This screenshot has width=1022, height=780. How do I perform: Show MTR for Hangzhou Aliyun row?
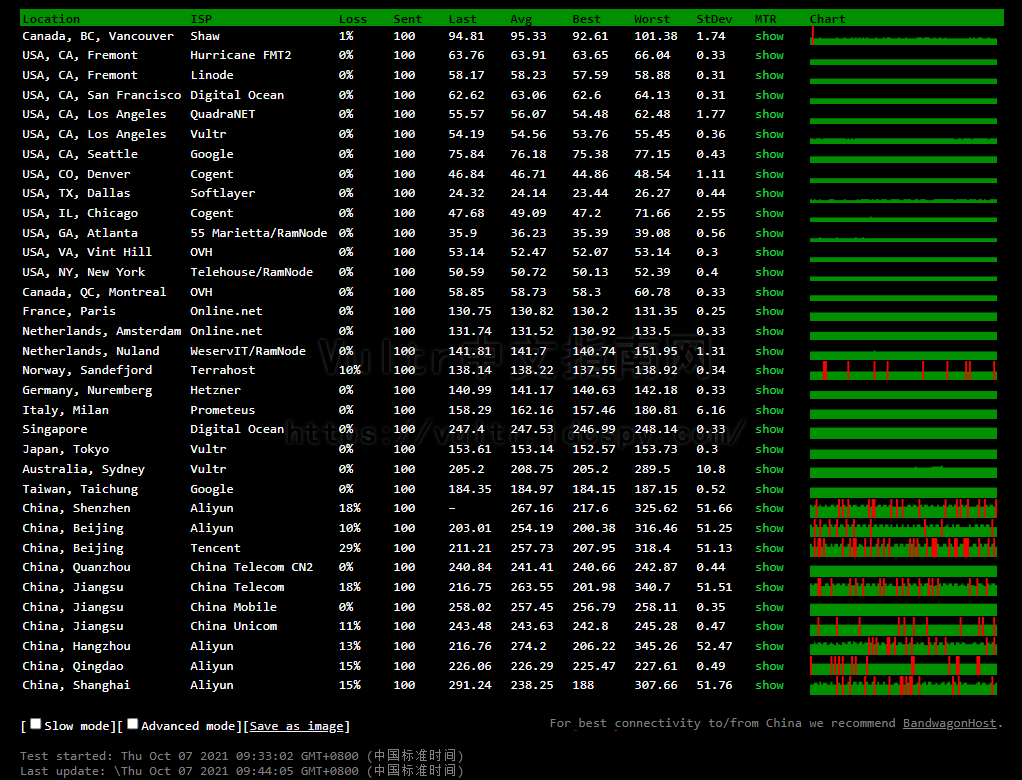[769, 646]
